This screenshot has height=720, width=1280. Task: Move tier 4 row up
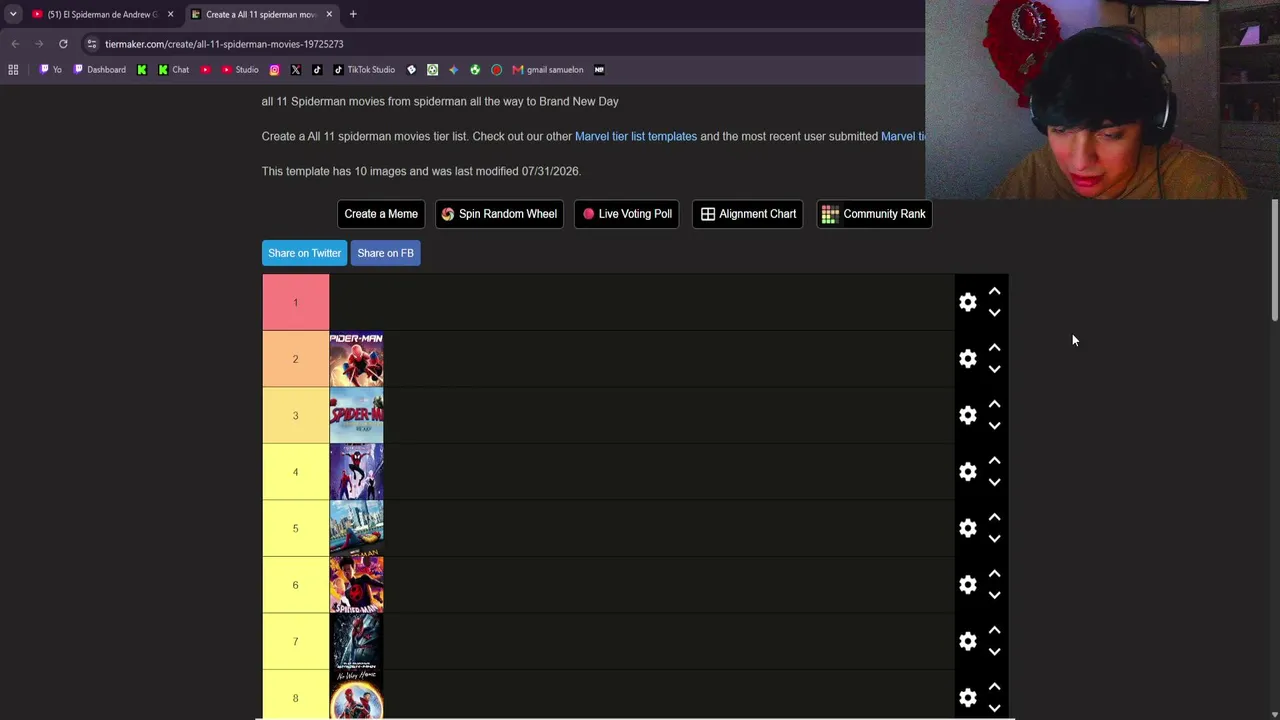click(994, 460)
